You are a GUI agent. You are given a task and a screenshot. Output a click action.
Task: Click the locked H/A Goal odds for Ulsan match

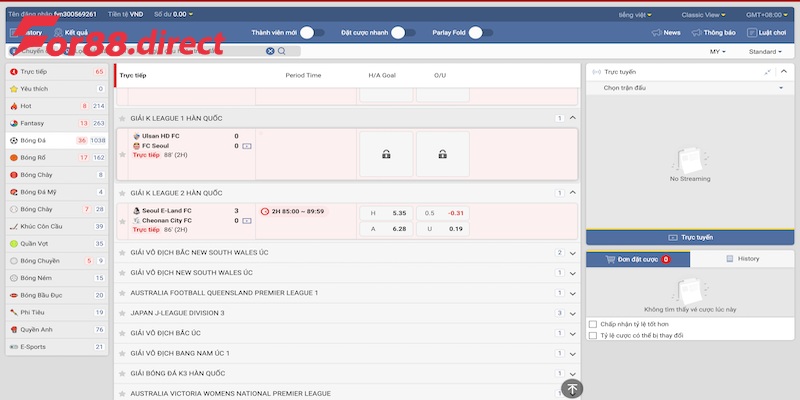coord(385,154)
